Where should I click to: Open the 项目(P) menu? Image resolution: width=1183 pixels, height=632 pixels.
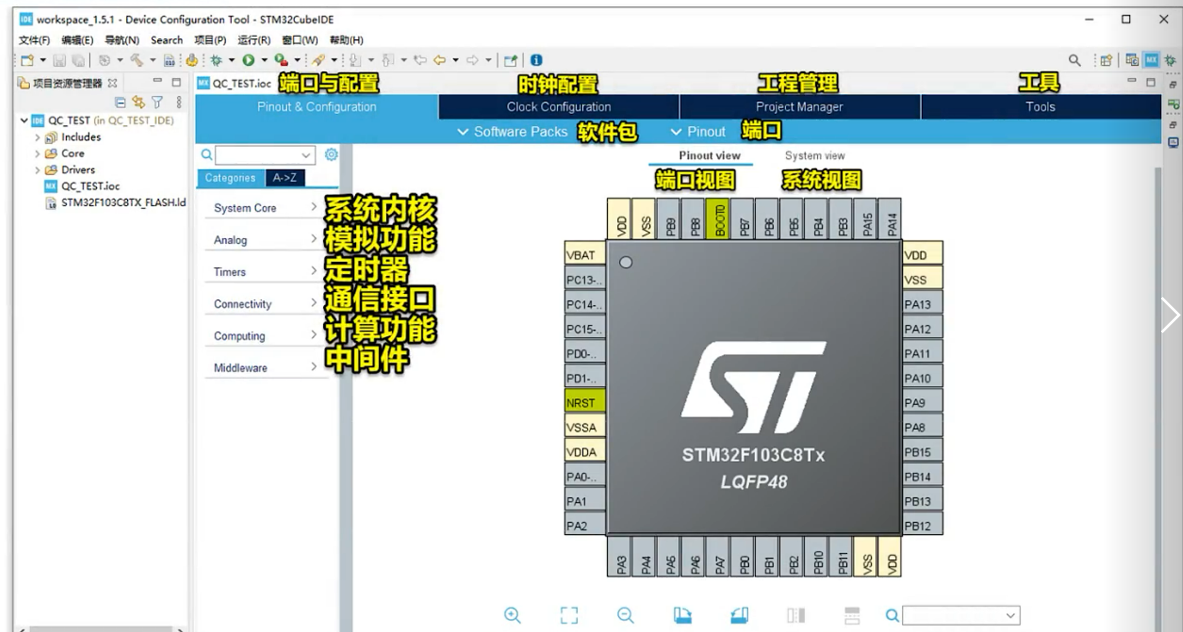pos(210,40)
